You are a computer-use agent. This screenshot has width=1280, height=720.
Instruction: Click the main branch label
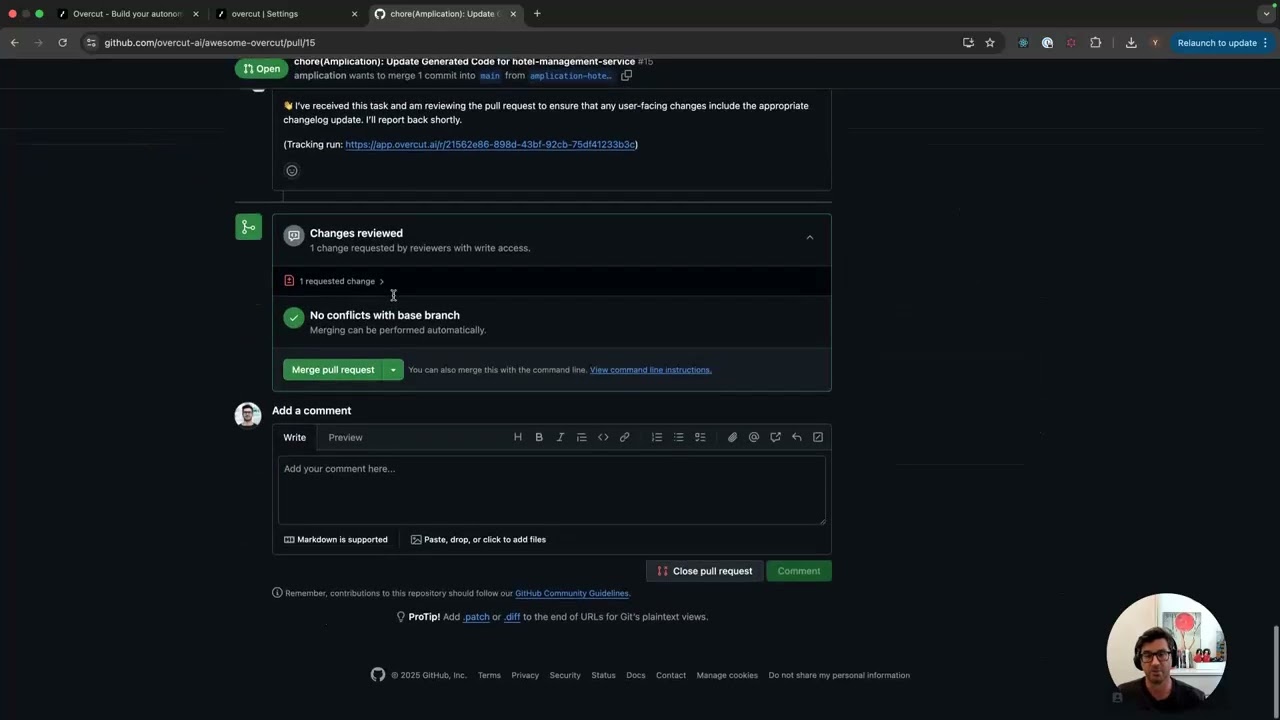[490, 76]
